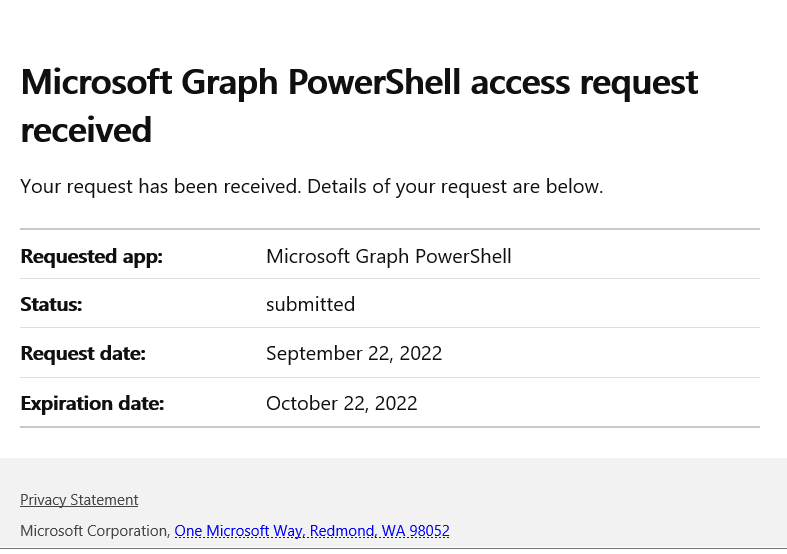Click the word Microsoft in the large heading

pyautogui.click(x=96, y=82)
